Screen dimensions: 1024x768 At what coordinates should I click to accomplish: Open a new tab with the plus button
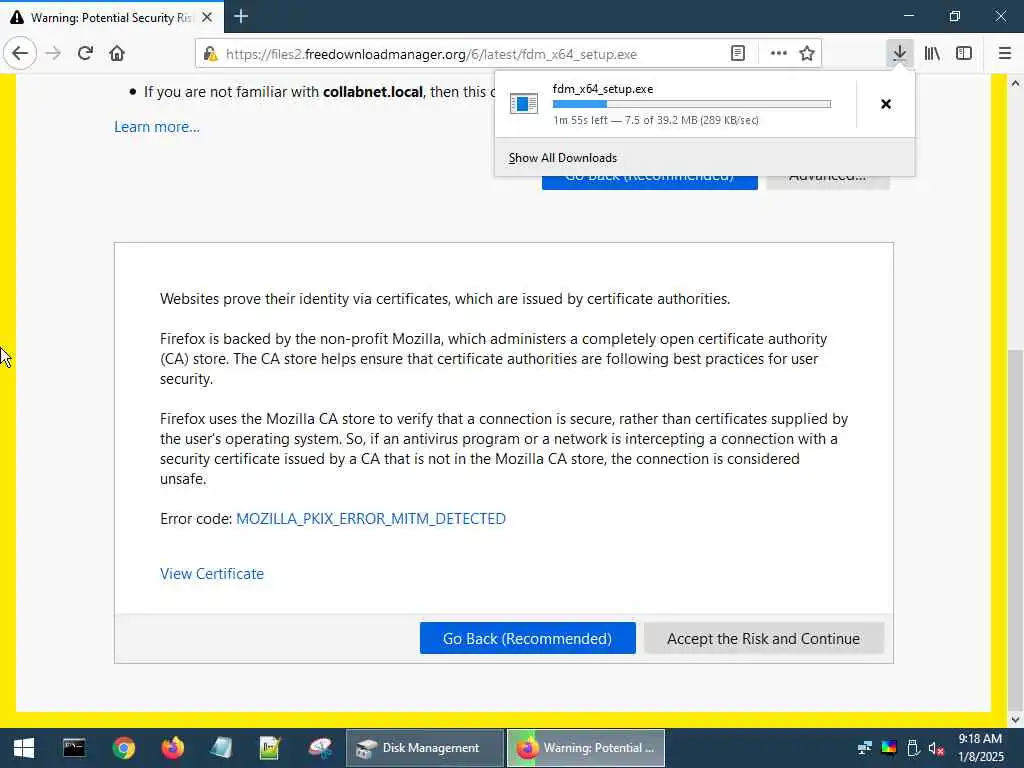tap(241, 16)
